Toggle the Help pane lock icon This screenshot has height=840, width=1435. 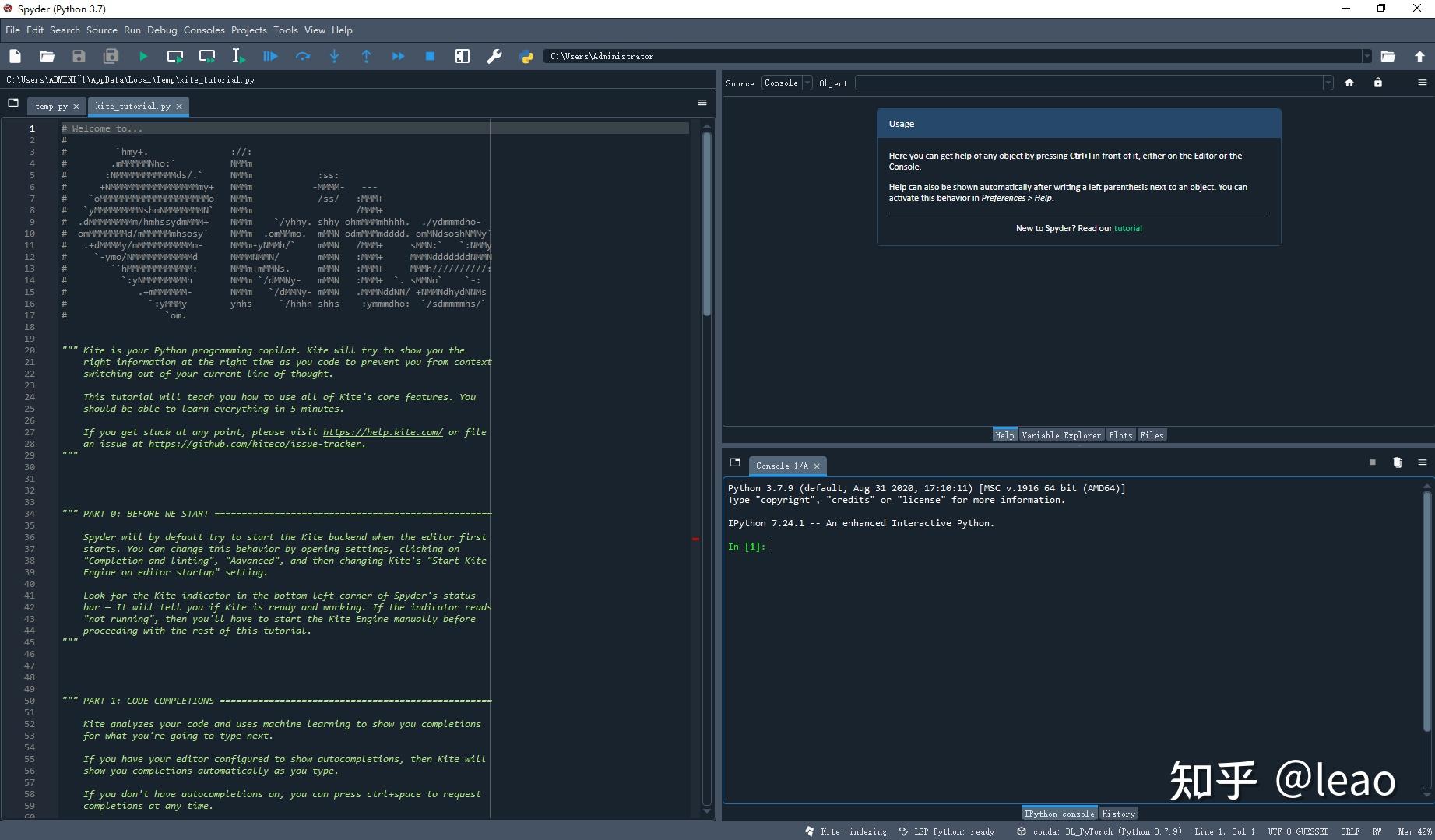coord(1377,83)
